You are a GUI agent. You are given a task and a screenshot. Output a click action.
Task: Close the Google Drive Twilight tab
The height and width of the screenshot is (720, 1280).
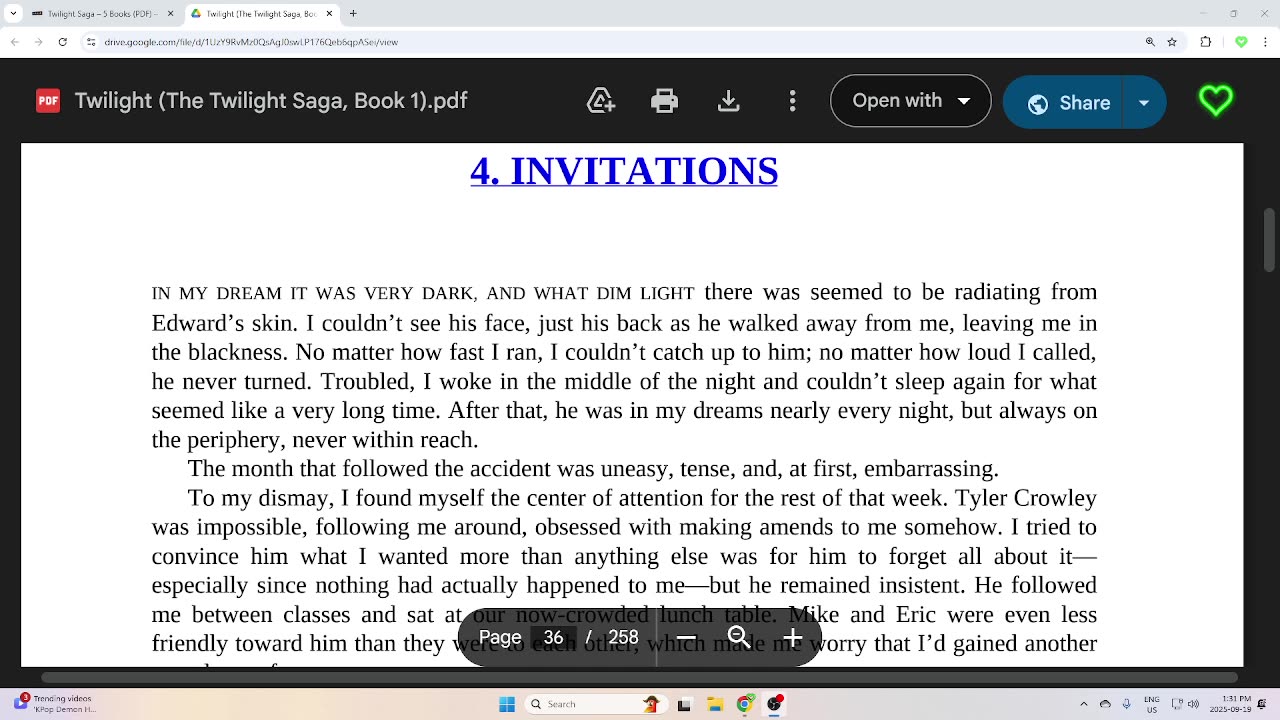(329, 14)
